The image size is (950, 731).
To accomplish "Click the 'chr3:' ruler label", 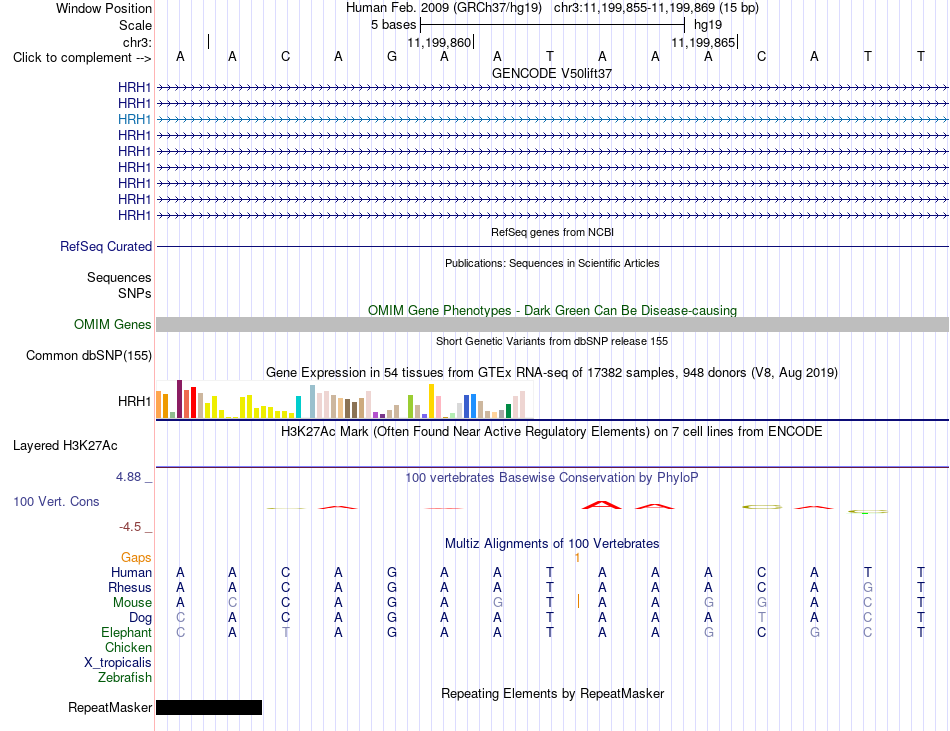I will click(137, 42).
